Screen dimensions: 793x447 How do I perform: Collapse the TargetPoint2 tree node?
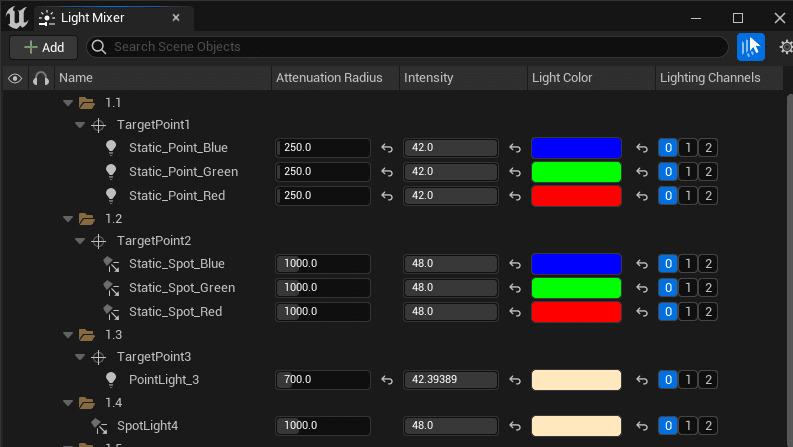pos(80,241)
